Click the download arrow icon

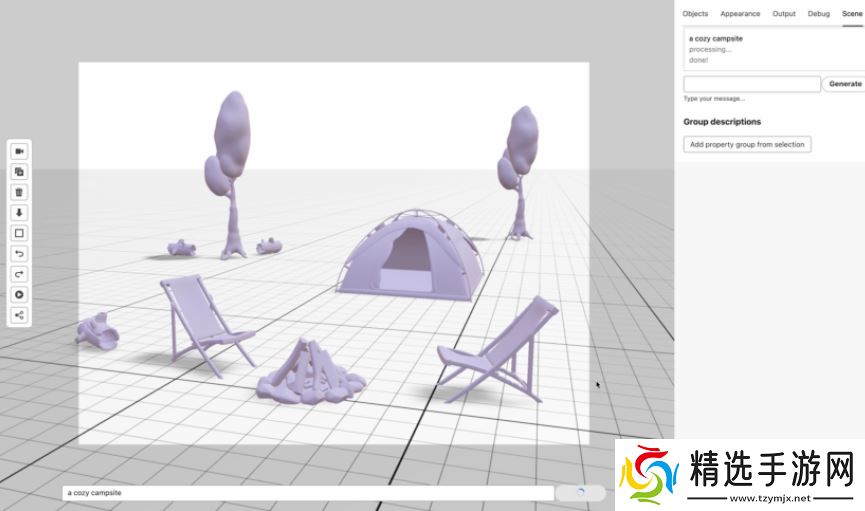pyautogui.click(x=19, y=213)
